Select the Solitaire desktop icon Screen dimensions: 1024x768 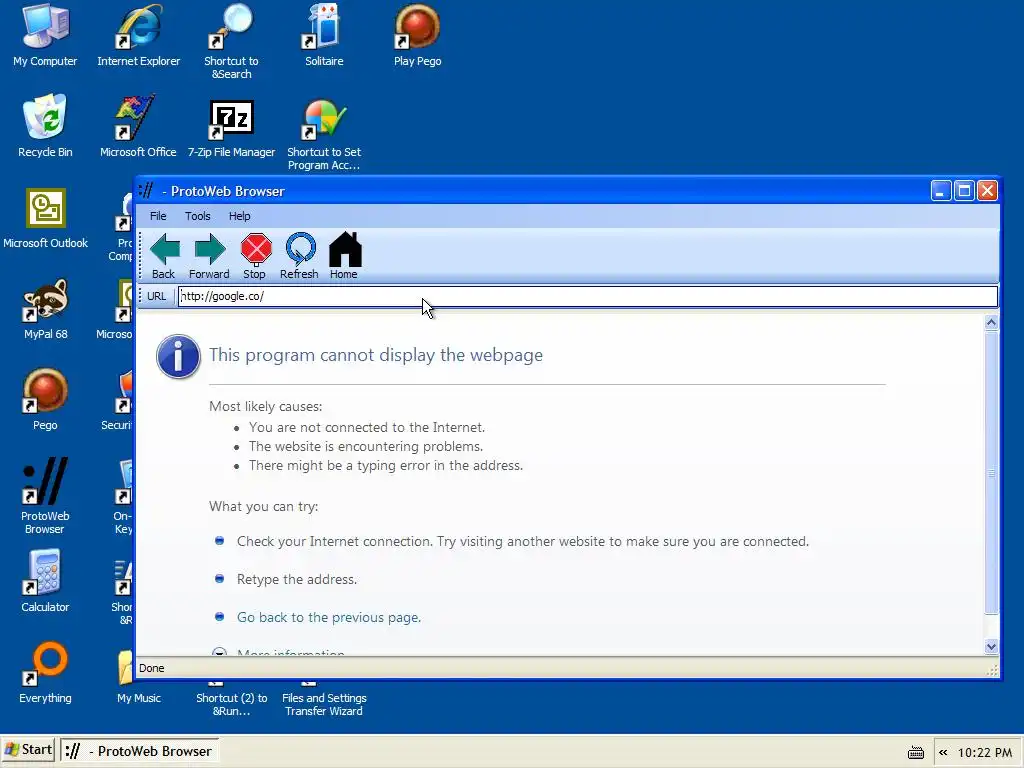coord(324,36)
